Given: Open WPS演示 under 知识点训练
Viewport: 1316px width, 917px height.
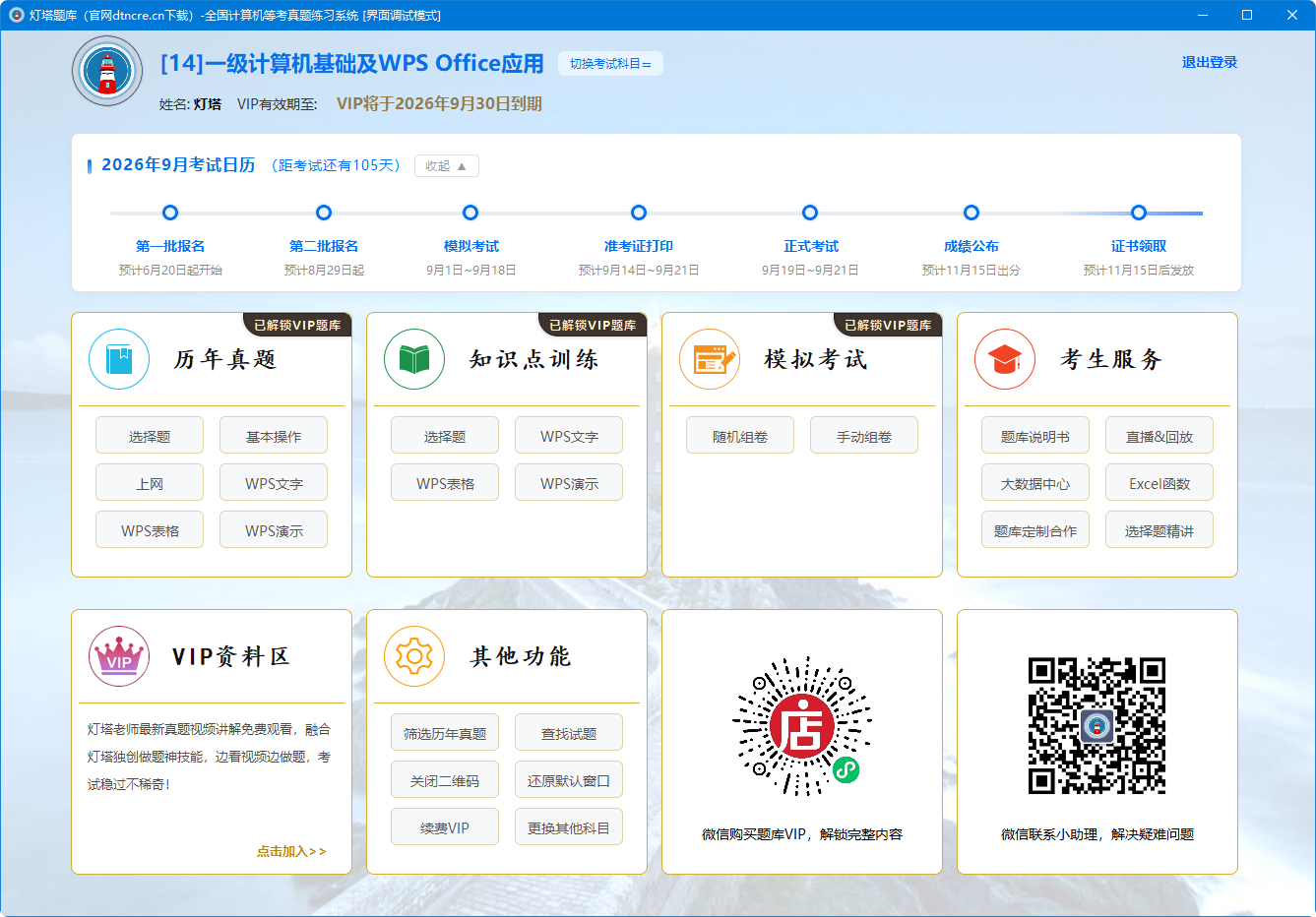Looking at the screenshot, I should [569, 483].
